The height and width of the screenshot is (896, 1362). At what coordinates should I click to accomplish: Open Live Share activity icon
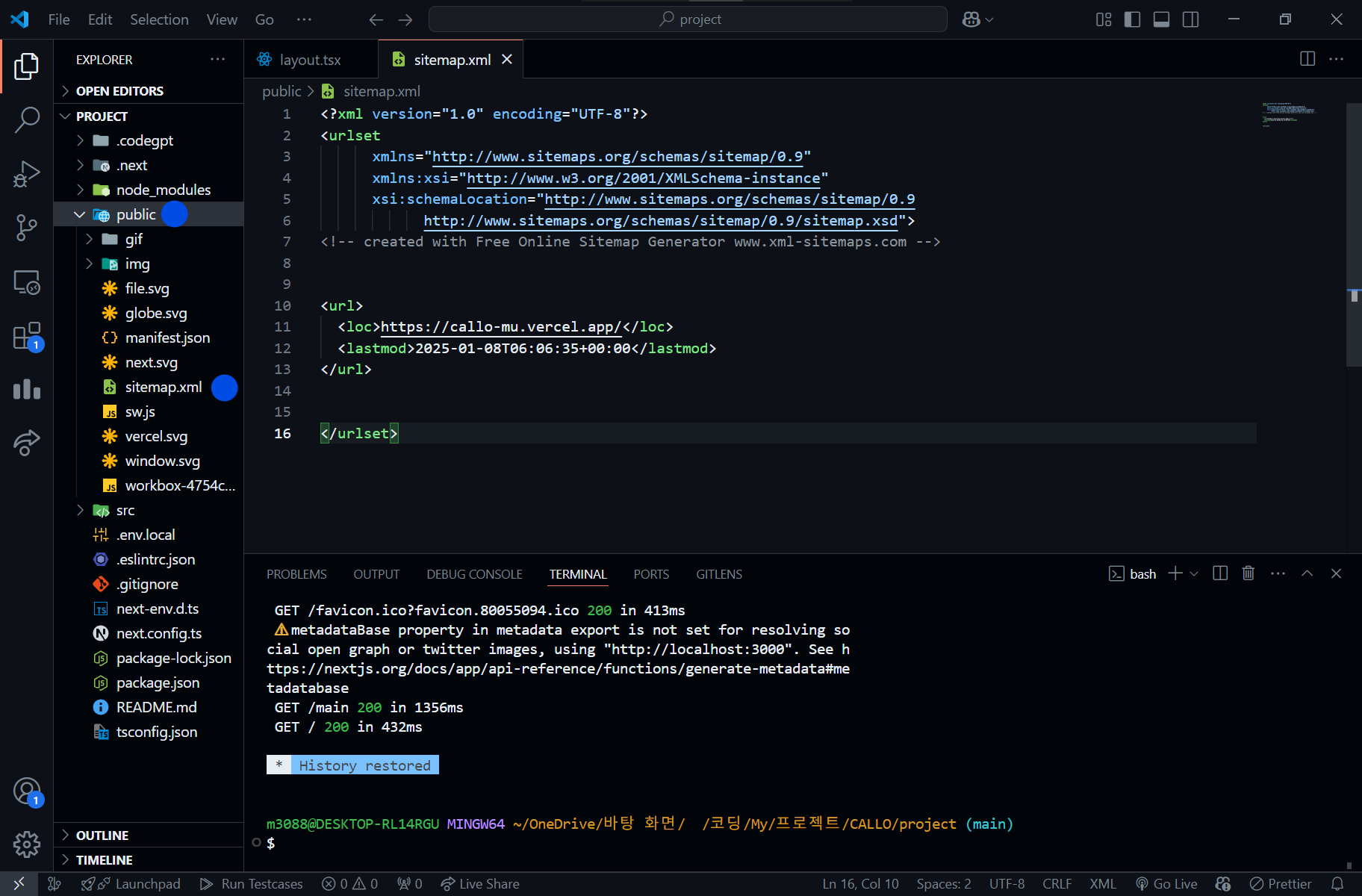coord(26,442)
